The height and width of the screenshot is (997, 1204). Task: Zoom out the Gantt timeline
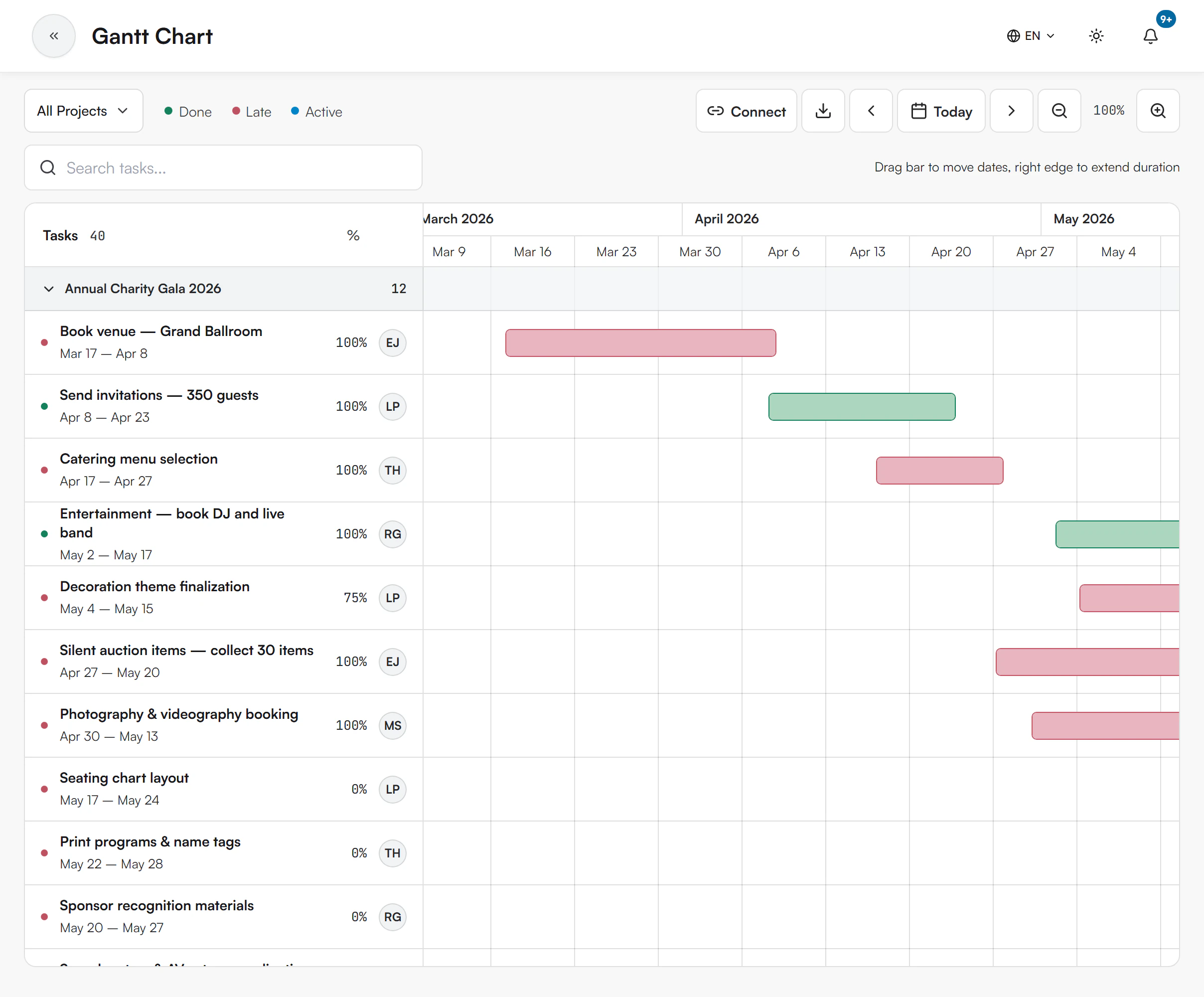[1059, 111]
